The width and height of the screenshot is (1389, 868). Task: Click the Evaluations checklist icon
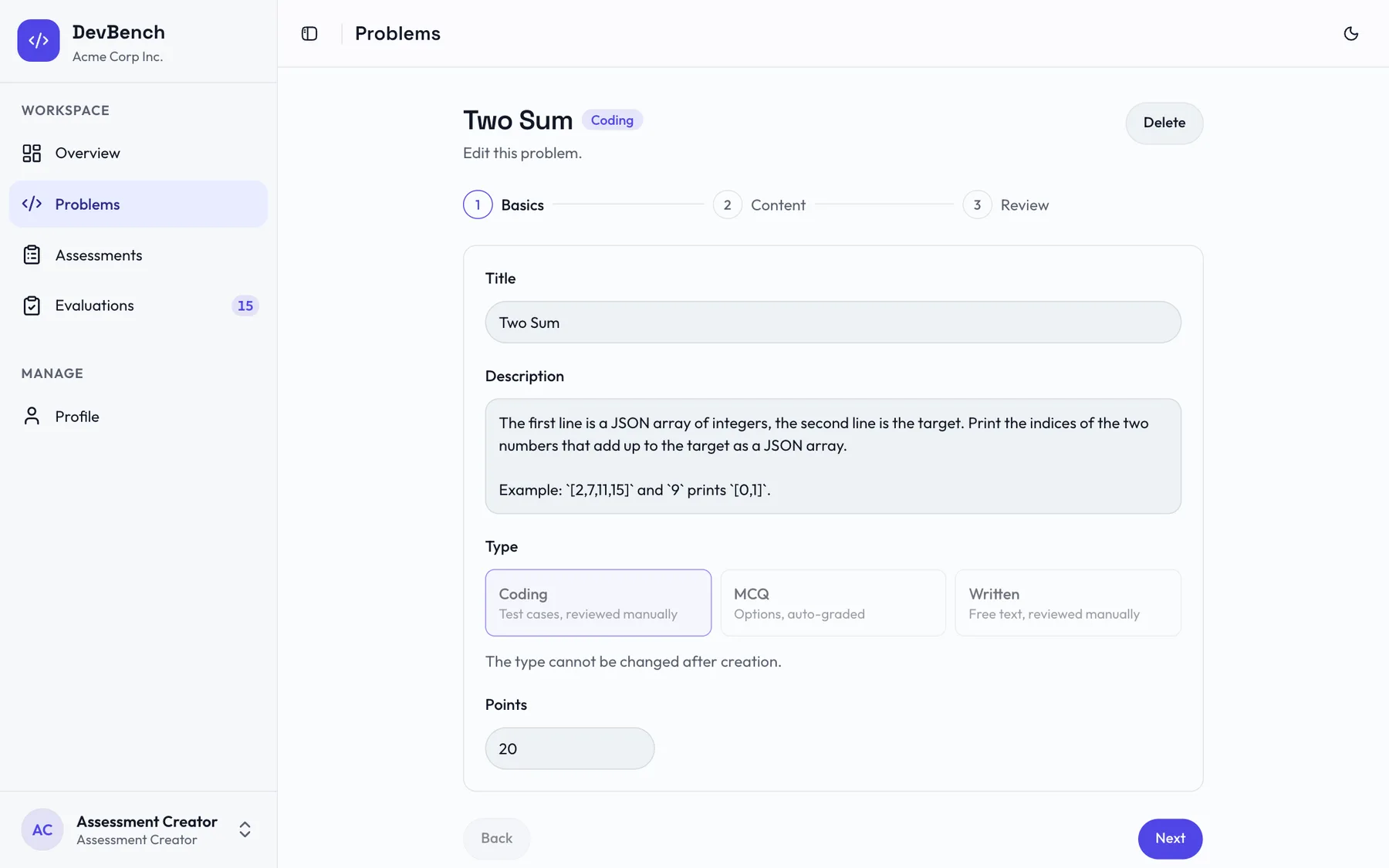(x=32, y=306)
